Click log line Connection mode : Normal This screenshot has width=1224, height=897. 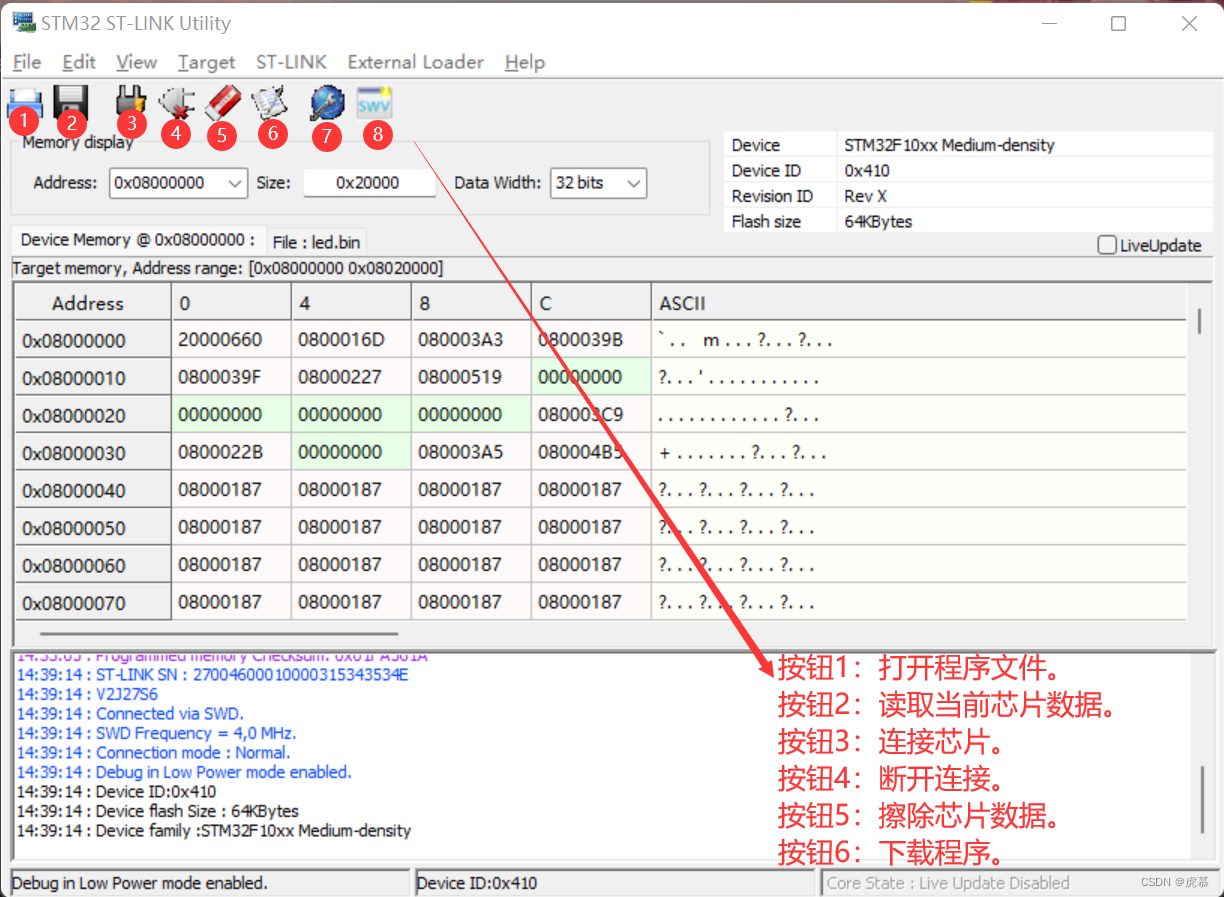[x=154, y=753]
